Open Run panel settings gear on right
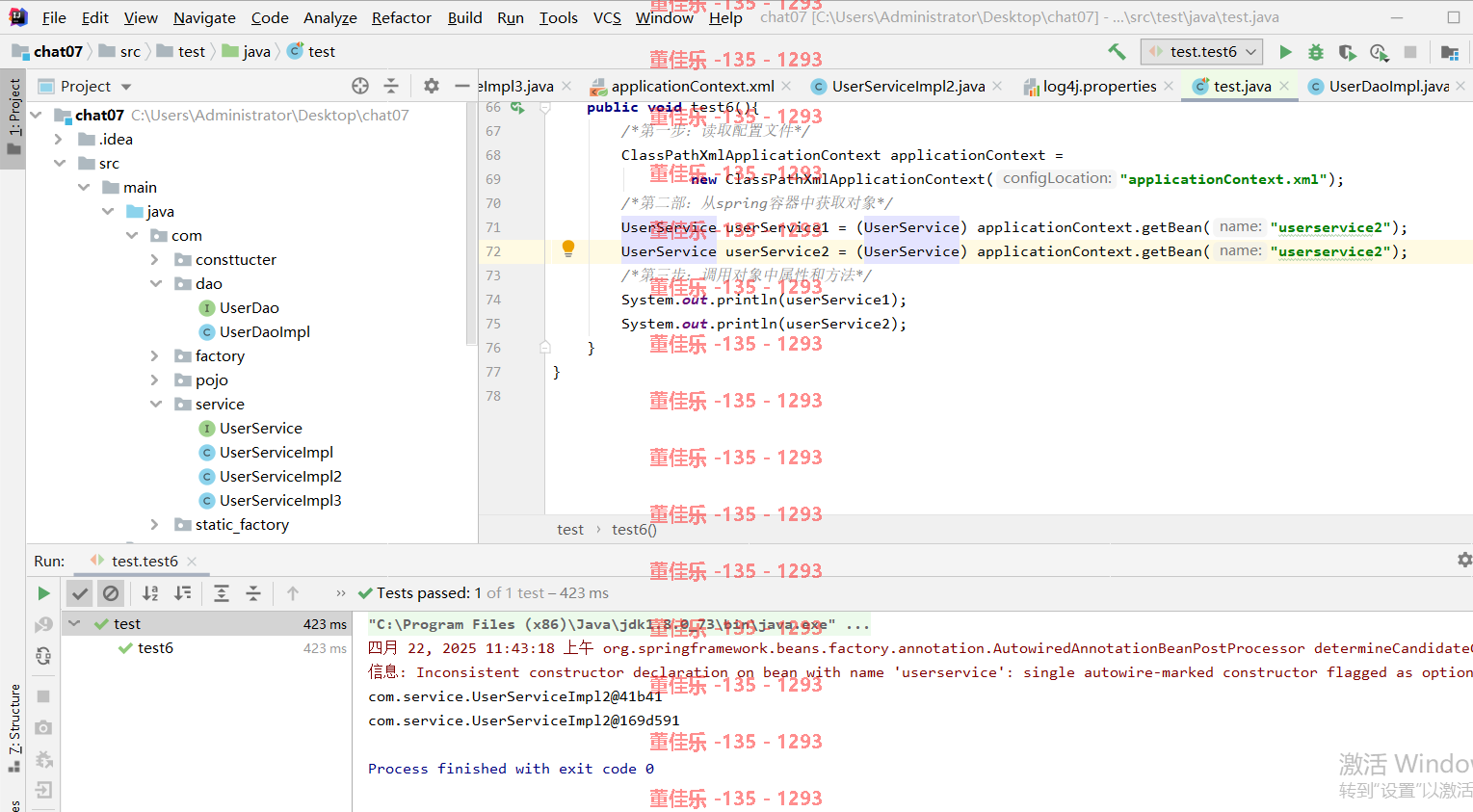1473x812 pixels. coord(1464,560)
